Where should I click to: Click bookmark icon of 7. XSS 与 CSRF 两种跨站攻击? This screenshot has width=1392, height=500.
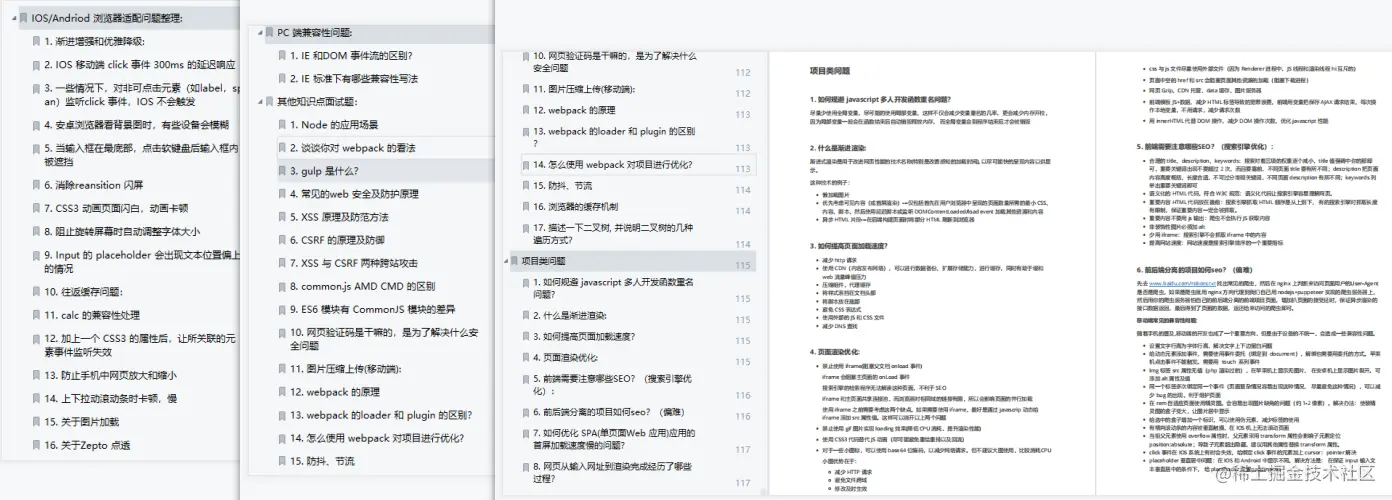click(x=282, y=263)
